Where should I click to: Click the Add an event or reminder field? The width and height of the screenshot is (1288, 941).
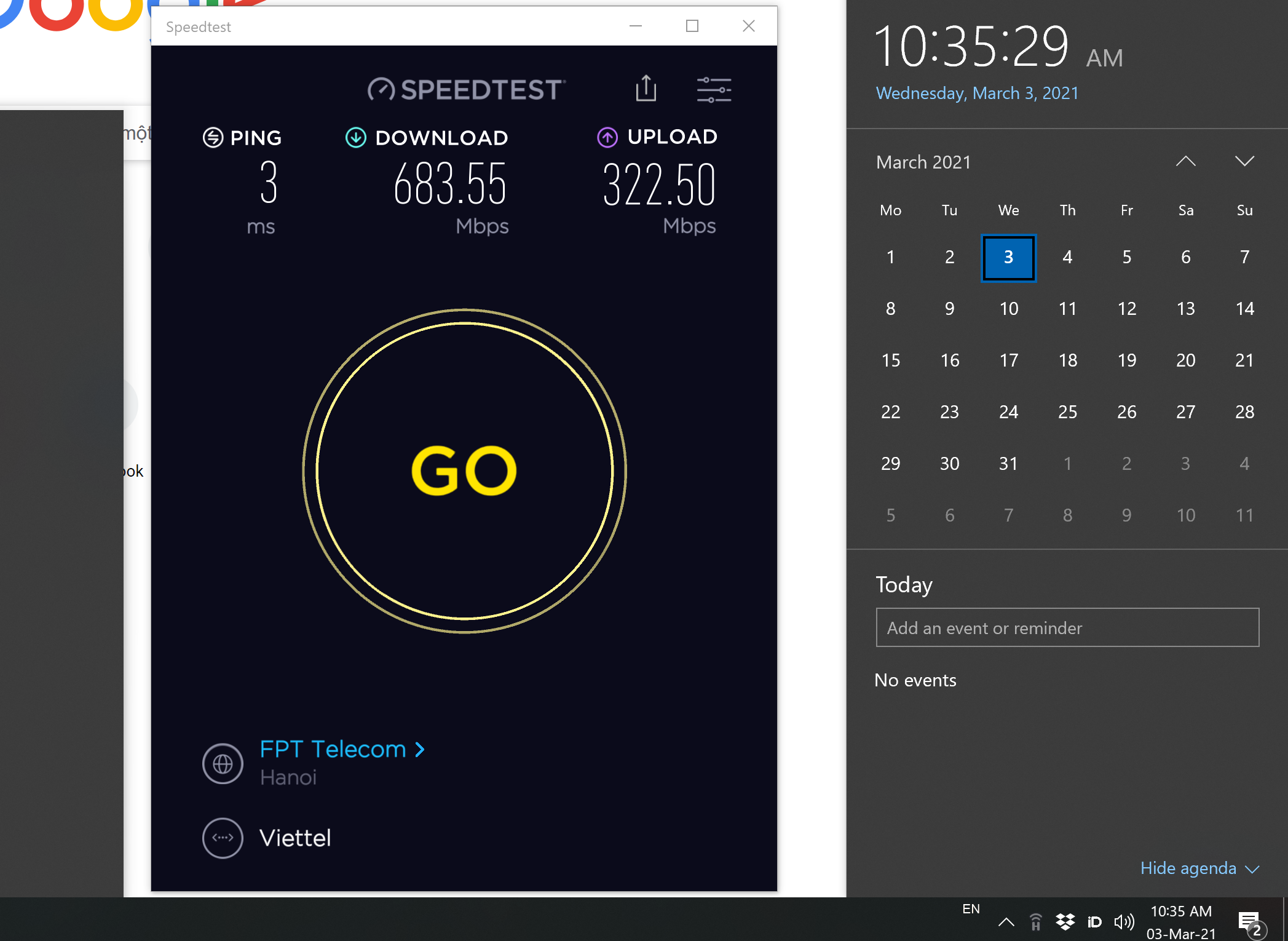[1067, 627]
